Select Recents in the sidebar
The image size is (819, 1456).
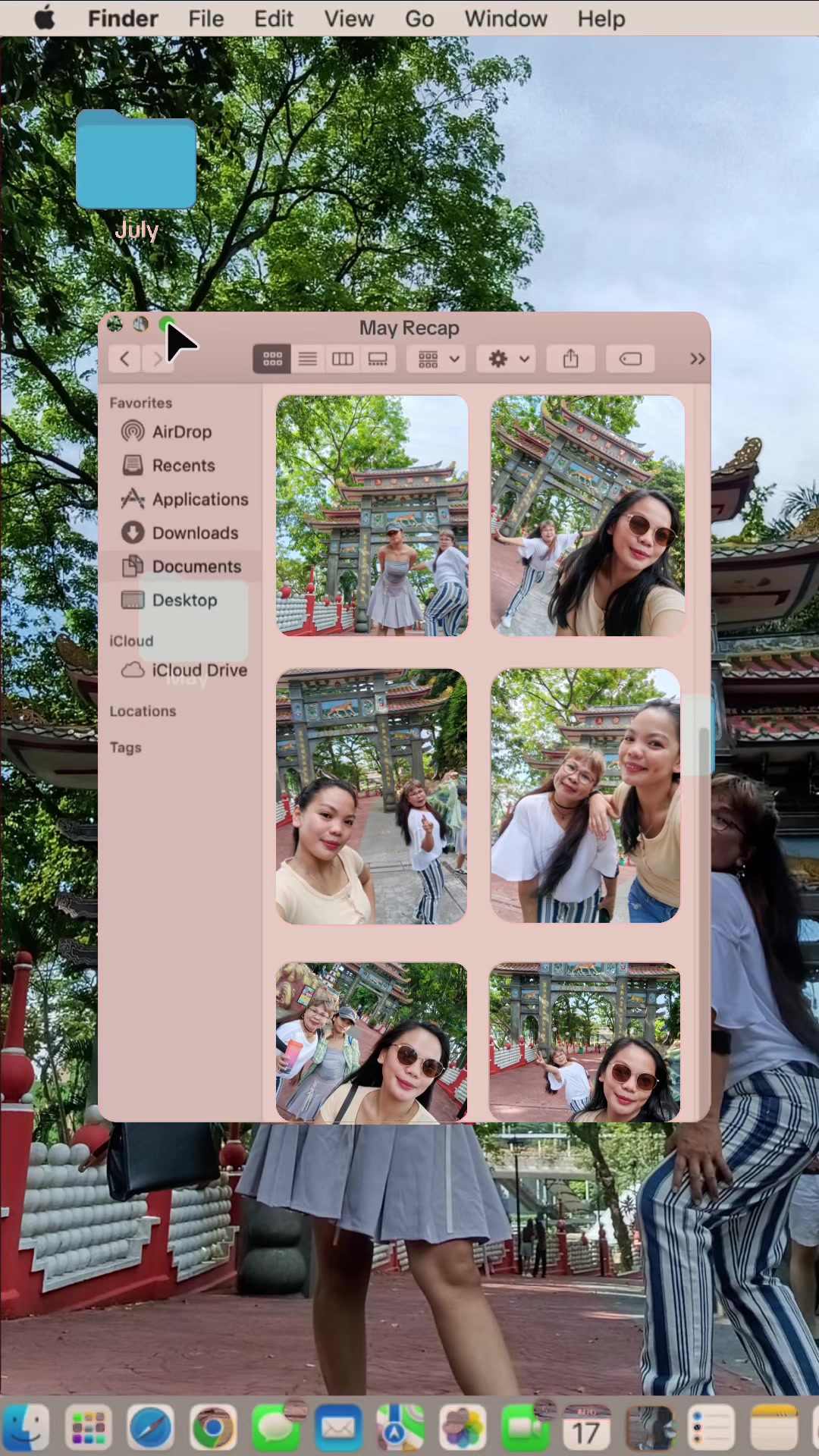point(168,465)
